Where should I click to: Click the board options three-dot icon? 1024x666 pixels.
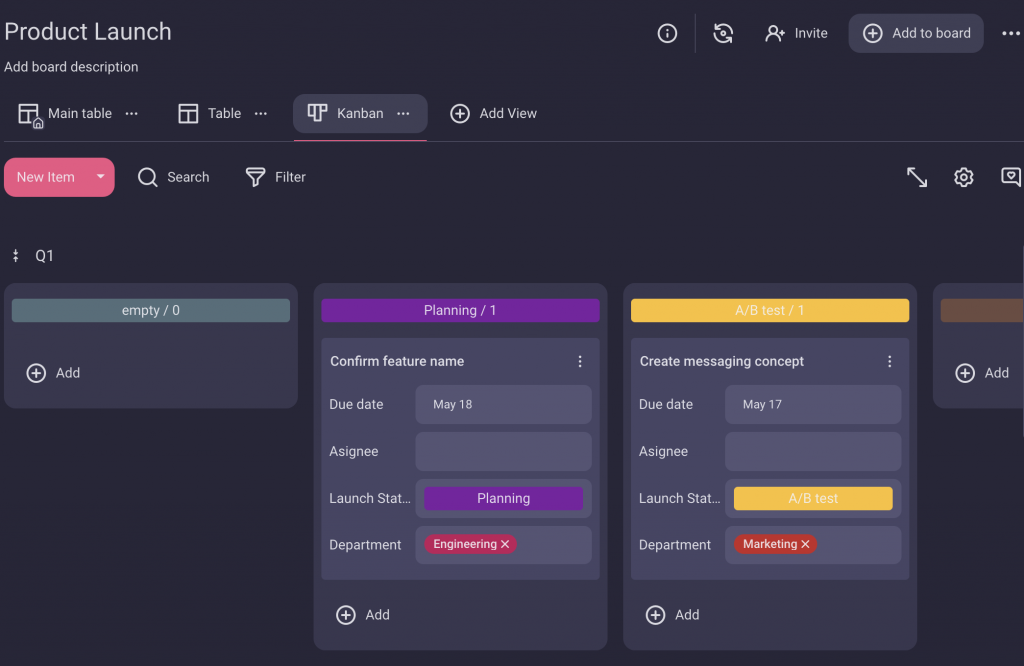(1010, 33)
